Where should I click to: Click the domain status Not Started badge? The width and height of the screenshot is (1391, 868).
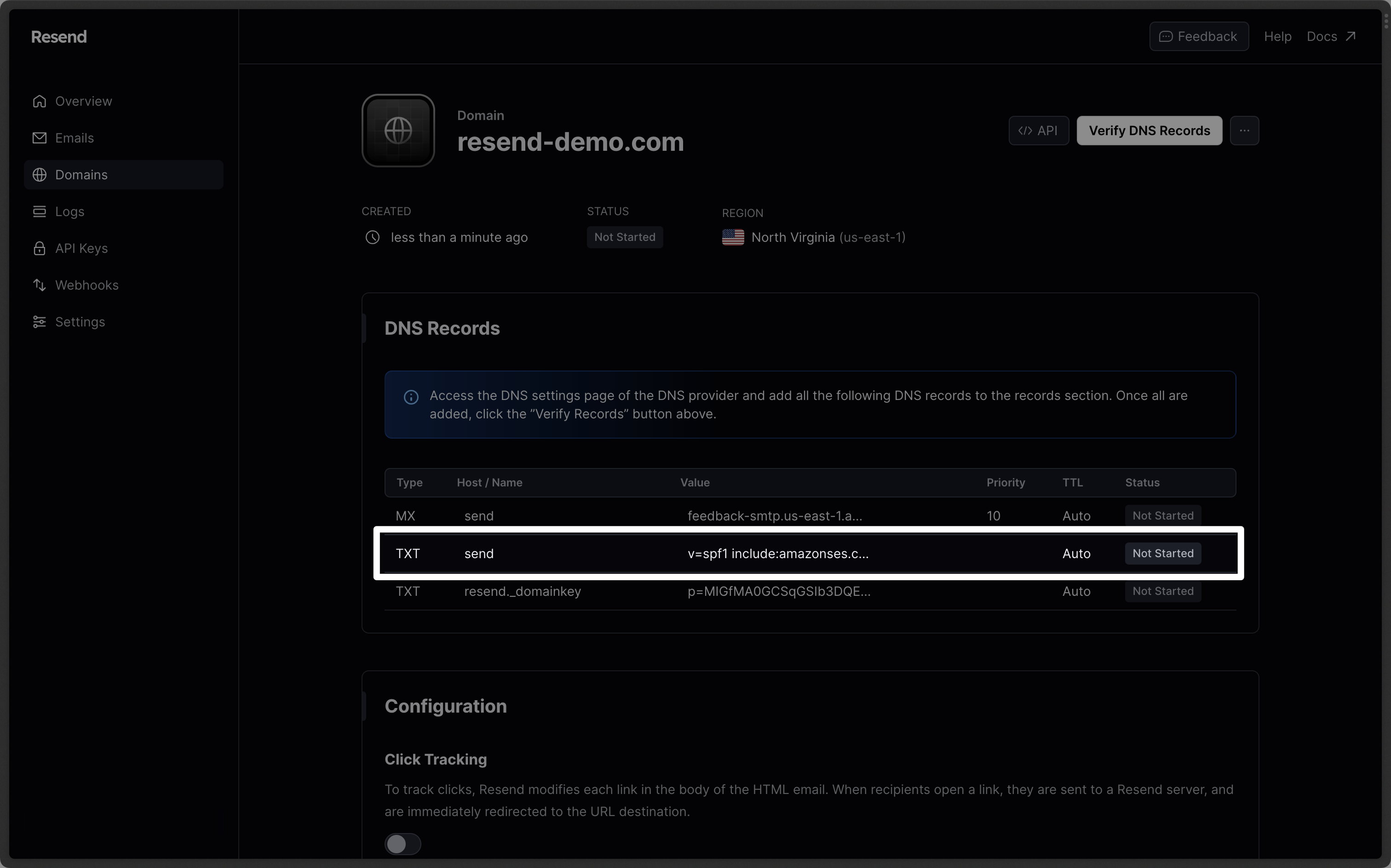tap(624, 237)
